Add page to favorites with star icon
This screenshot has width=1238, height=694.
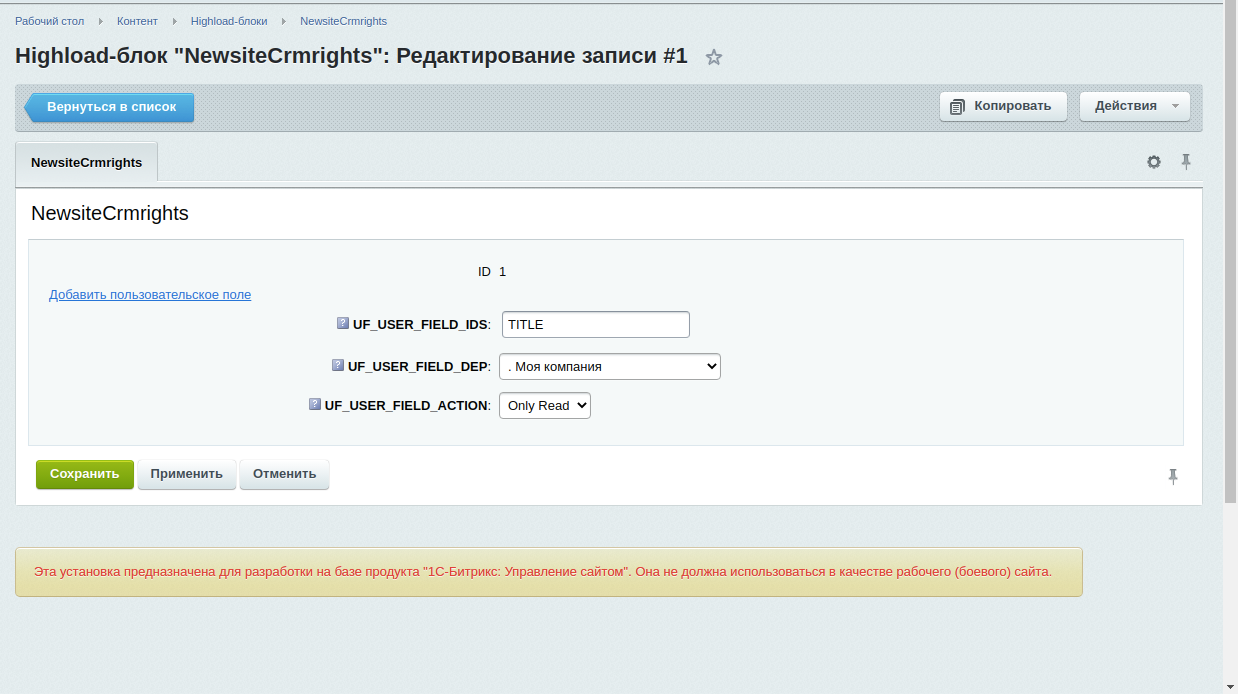click(714, 57)
